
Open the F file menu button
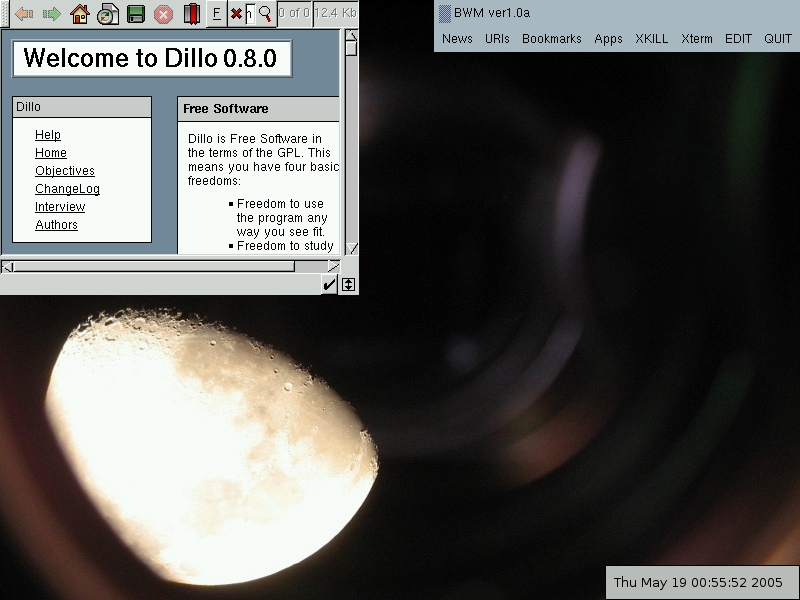[216, 14]
